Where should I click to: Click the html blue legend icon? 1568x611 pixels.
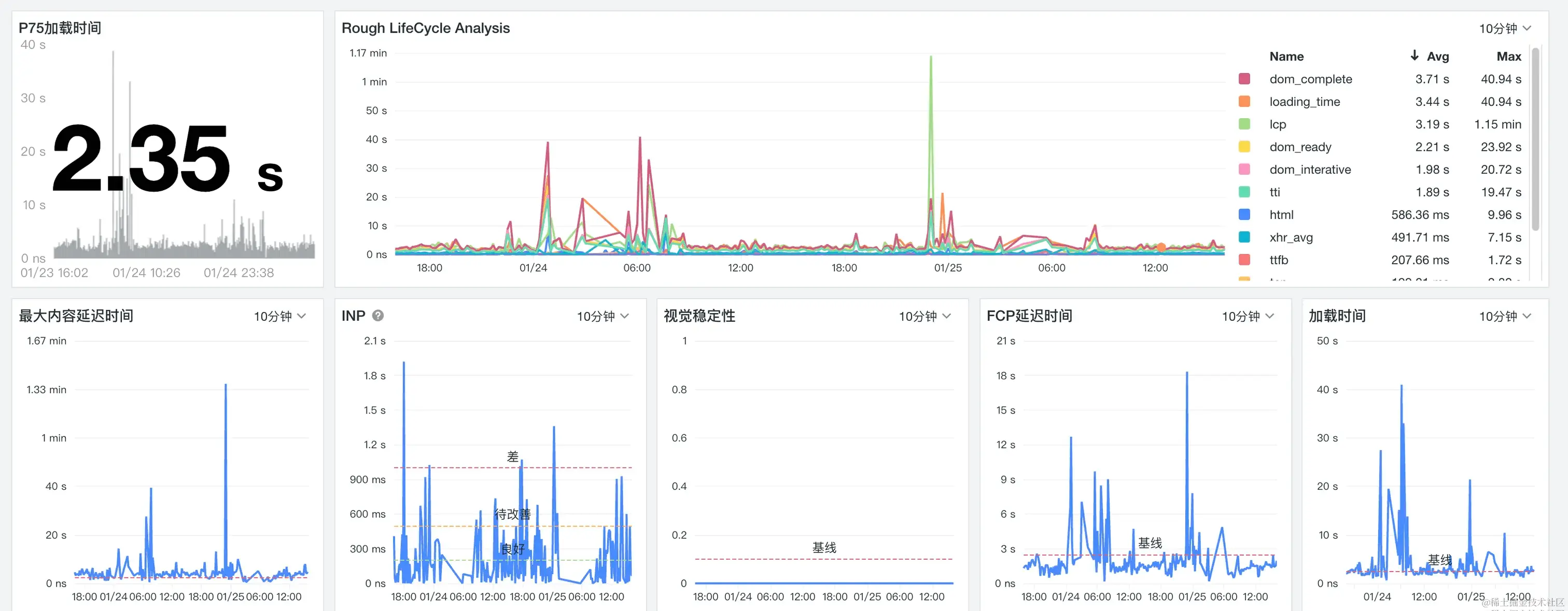tap(1244, 215)
